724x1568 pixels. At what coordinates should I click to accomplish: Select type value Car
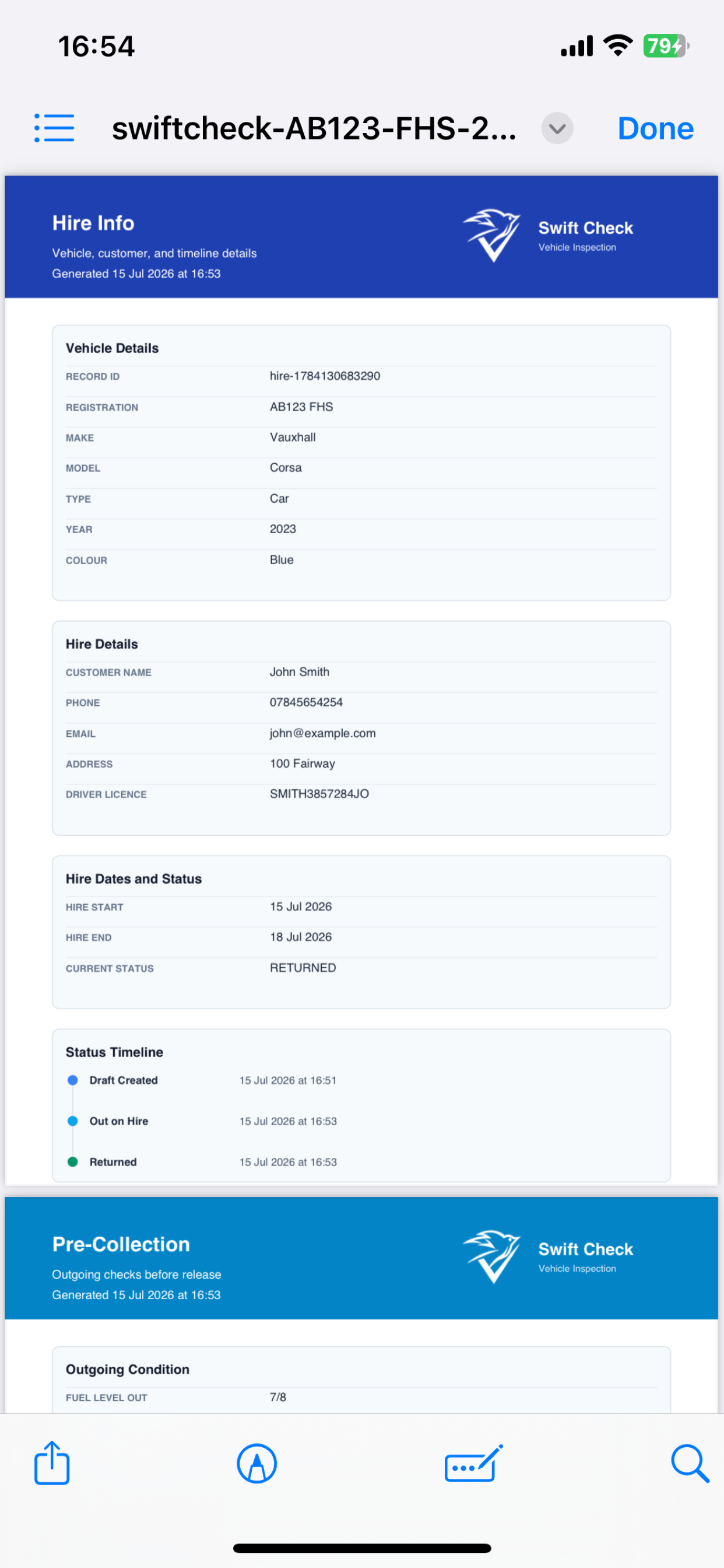(279, 499)
